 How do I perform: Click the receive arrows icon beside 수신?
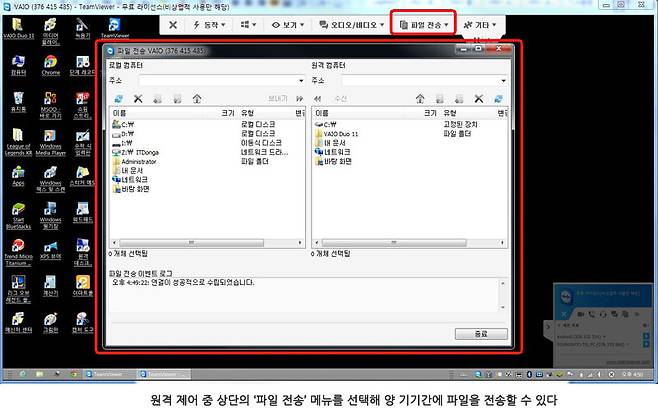point(318,99)
